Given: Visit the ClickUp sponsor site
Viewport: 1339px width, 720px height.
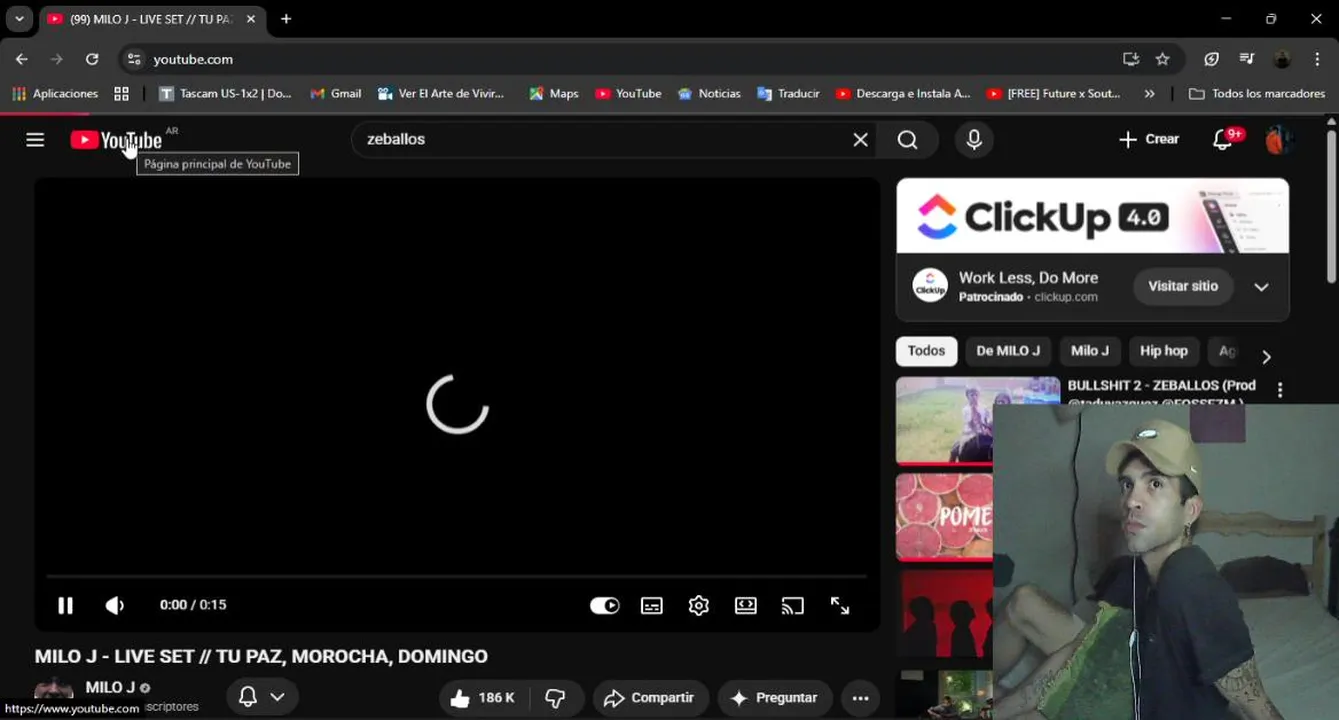Looking at the screenshot, I should pos(1182,286).
